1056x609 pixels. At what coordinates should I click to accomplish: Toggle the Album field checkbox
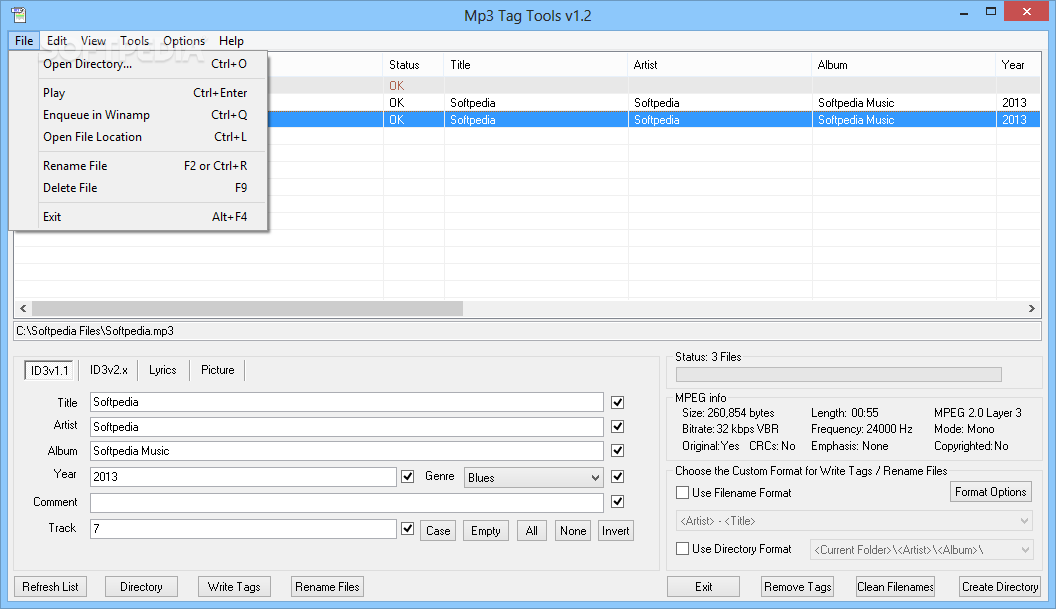(618, 451)
